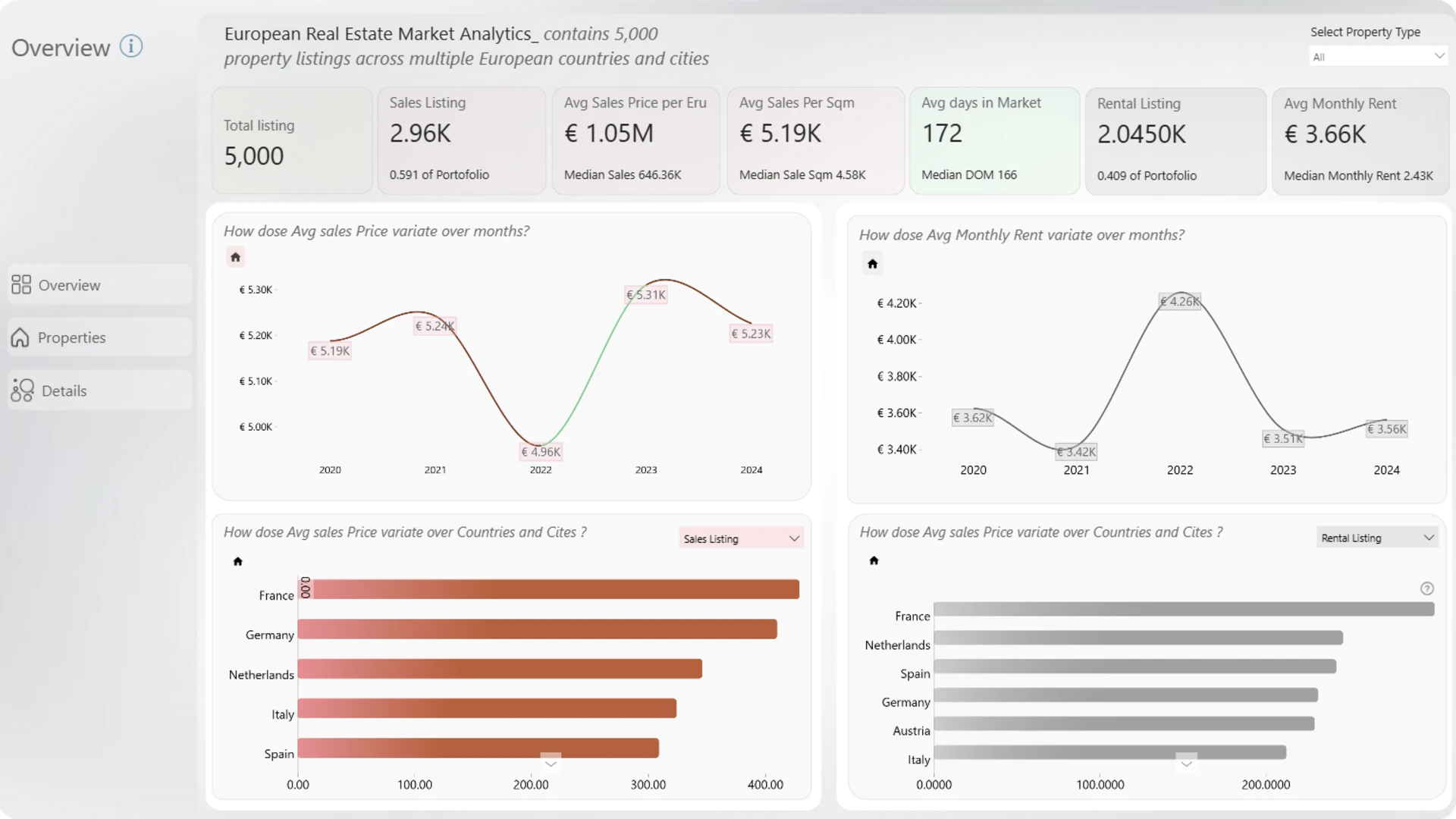The image size is (1456, 819).
Task: Click the Overview grid icon in the sidebar
Action: coord(21,284)
